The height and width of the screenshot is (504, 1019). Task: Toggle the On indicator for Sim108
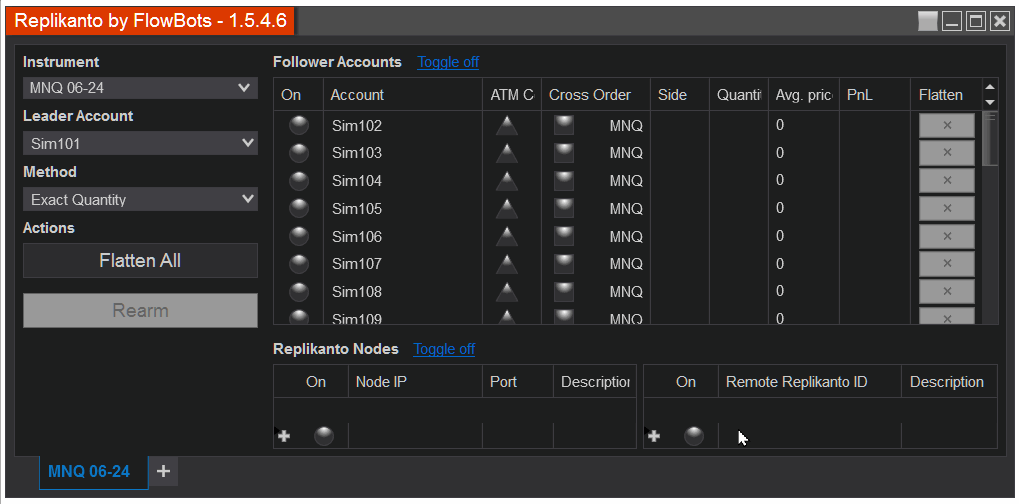299,292
